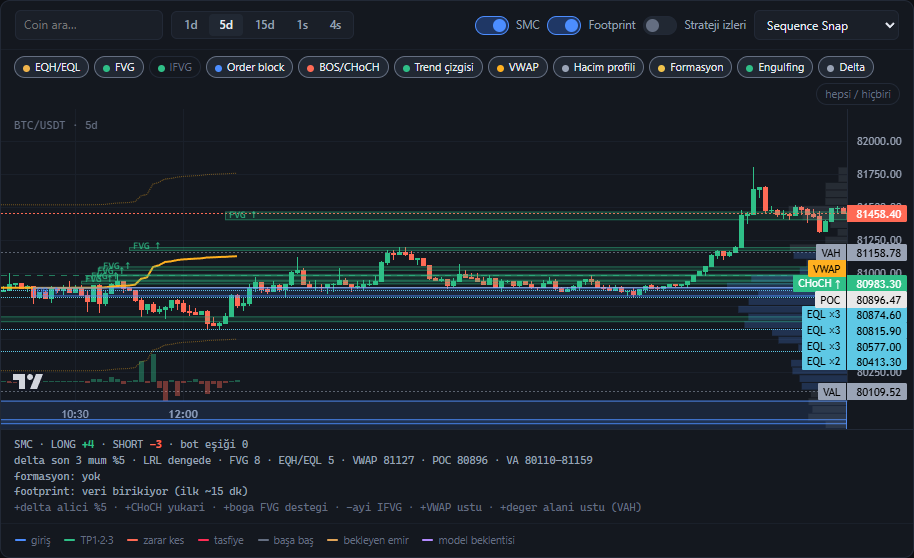Click the upper FVG ↑ zone label
Image resolution: width=914 pixels, height=558 pixels.
[242, 215]
